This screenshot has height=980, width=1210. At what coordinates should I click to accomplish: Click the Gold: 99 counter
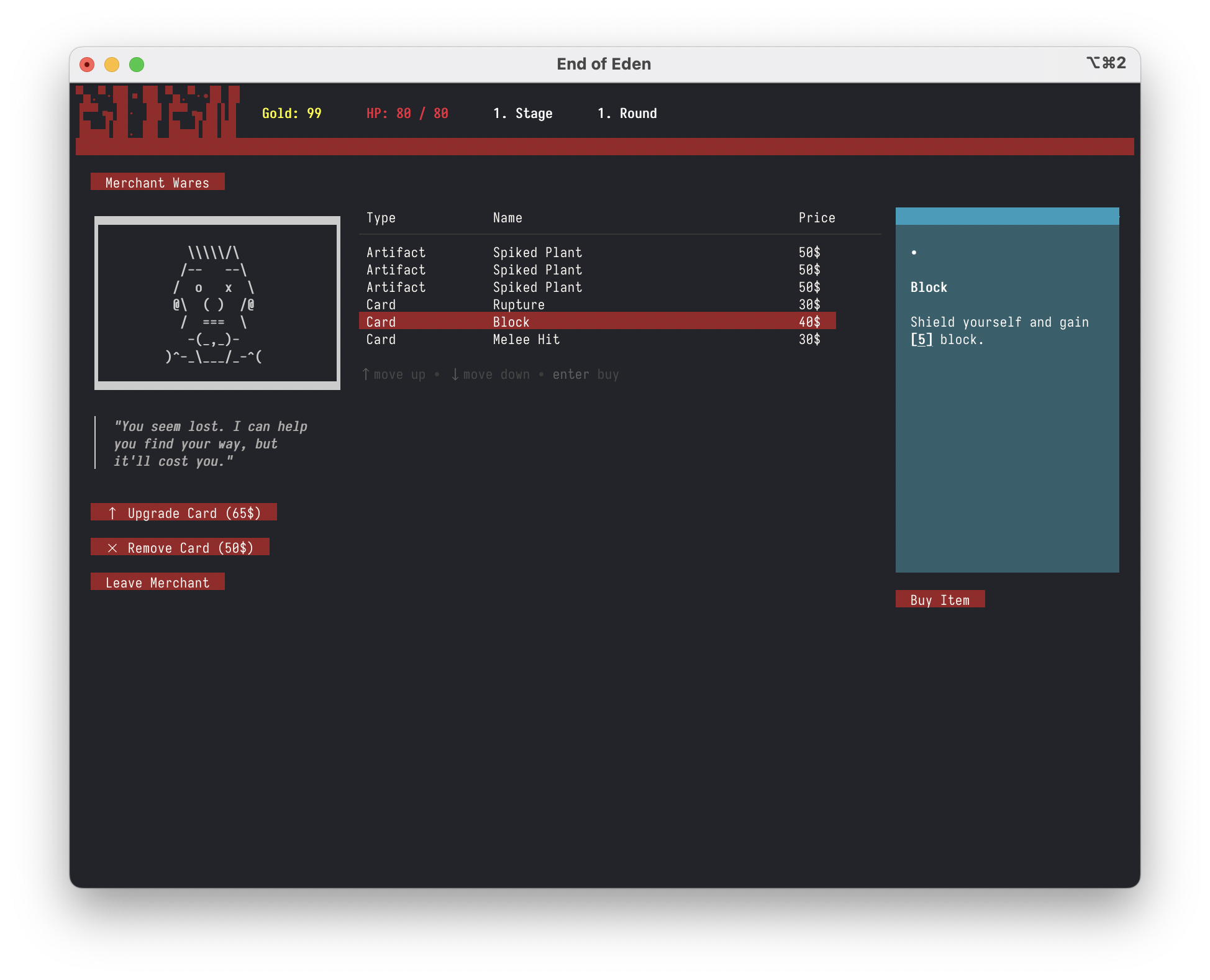pos(291,114)
